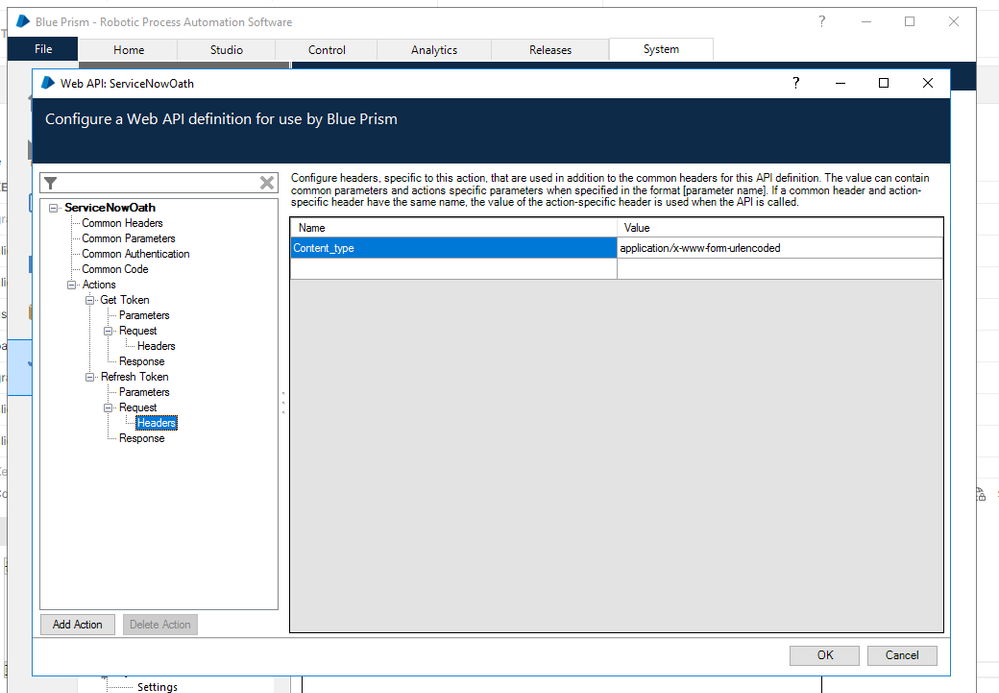Click the help question mark in Web API dialog
This screenshot has width=999, height=693.
[796, 83]
